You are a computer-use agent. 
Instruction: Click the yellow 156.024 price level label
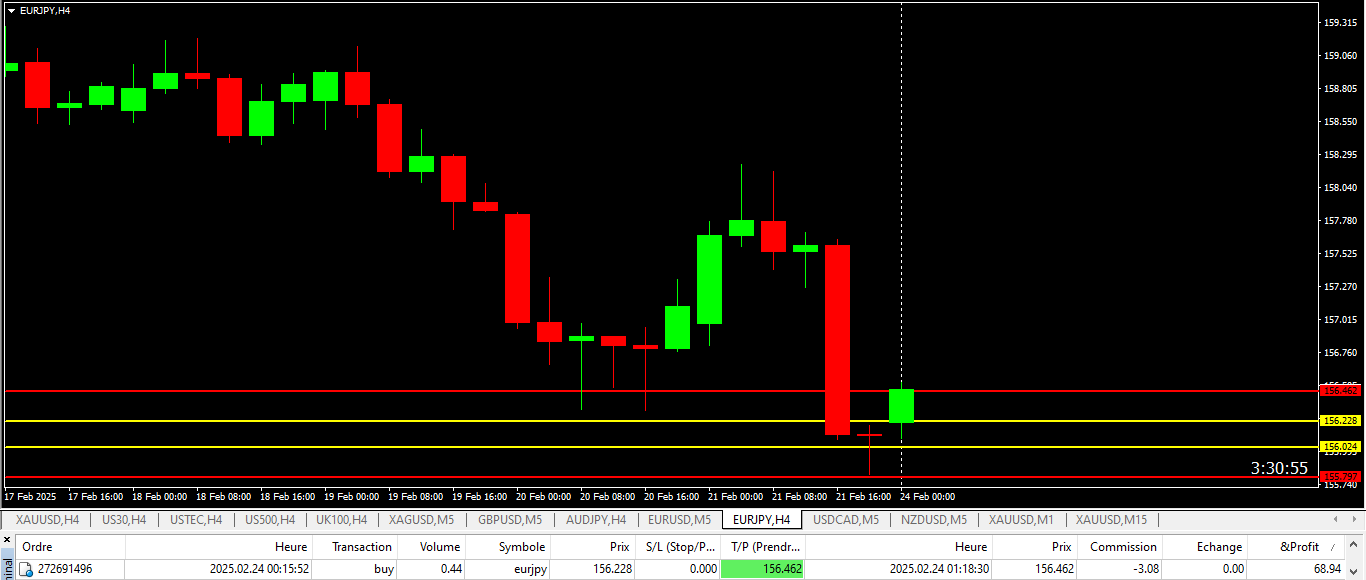1339,447
